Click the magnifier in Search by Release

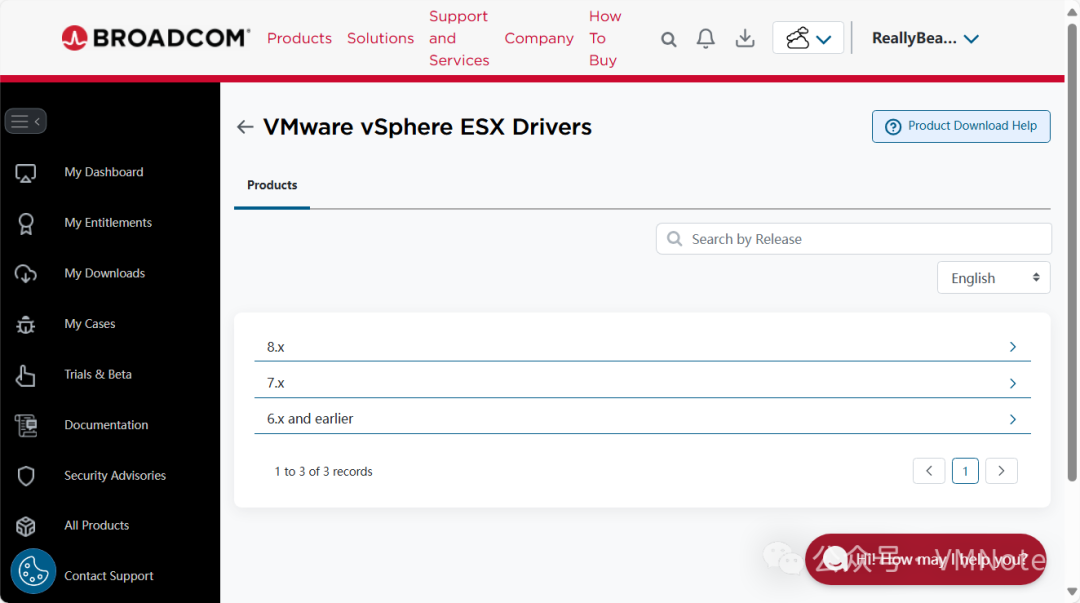tap(674, 238)
